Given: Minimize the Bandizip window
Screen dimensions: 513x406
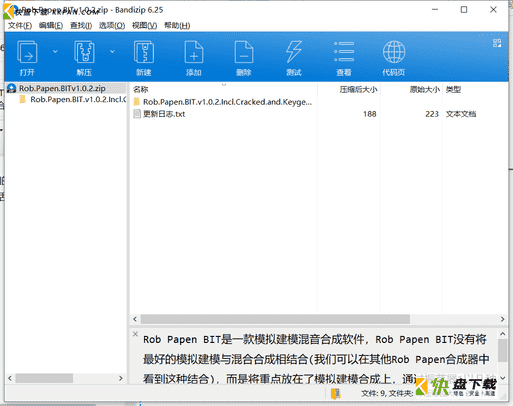Looking at the screenshot, I should (x=435, y=10).
